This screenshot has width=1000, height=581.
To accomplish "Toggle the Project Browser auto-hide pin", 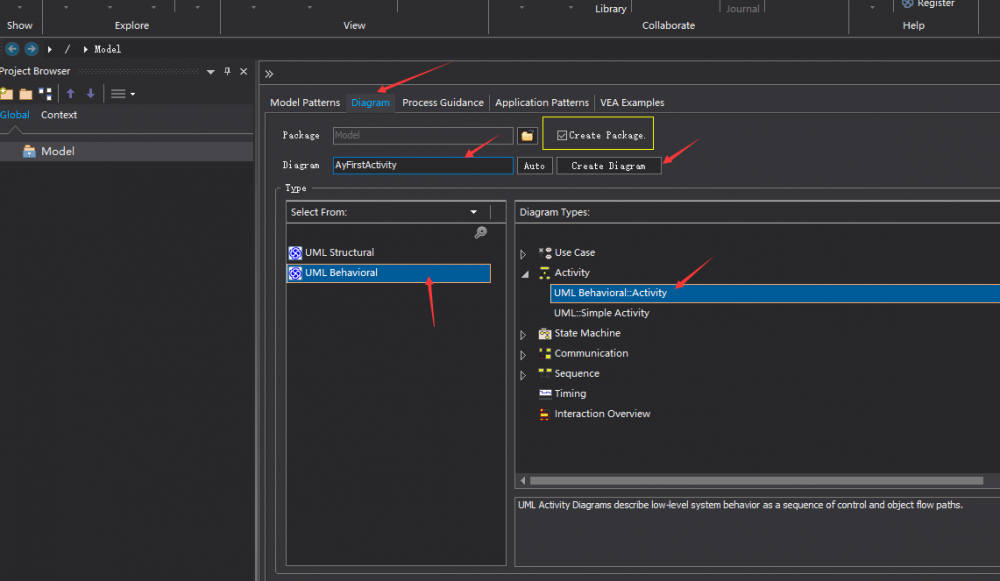I will (x=227, y=70).
